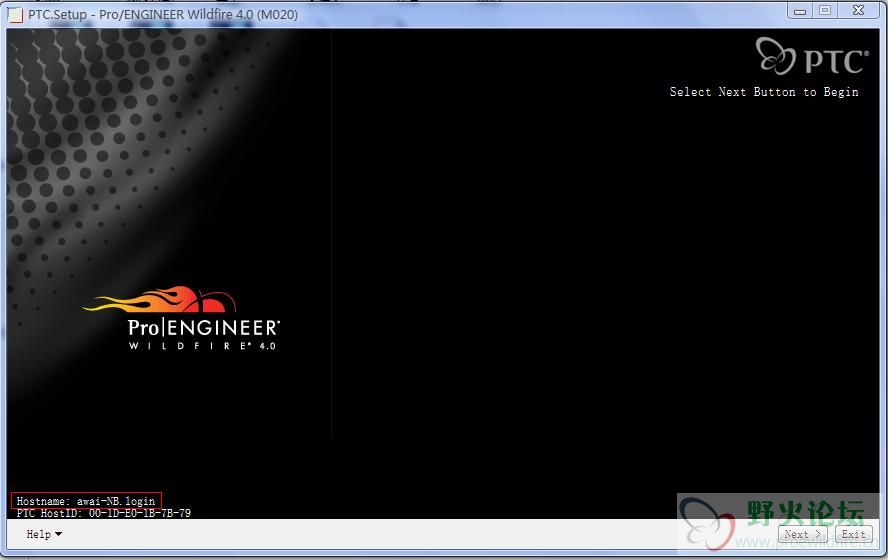Click the Next button to begin setup

pos(802,534)
